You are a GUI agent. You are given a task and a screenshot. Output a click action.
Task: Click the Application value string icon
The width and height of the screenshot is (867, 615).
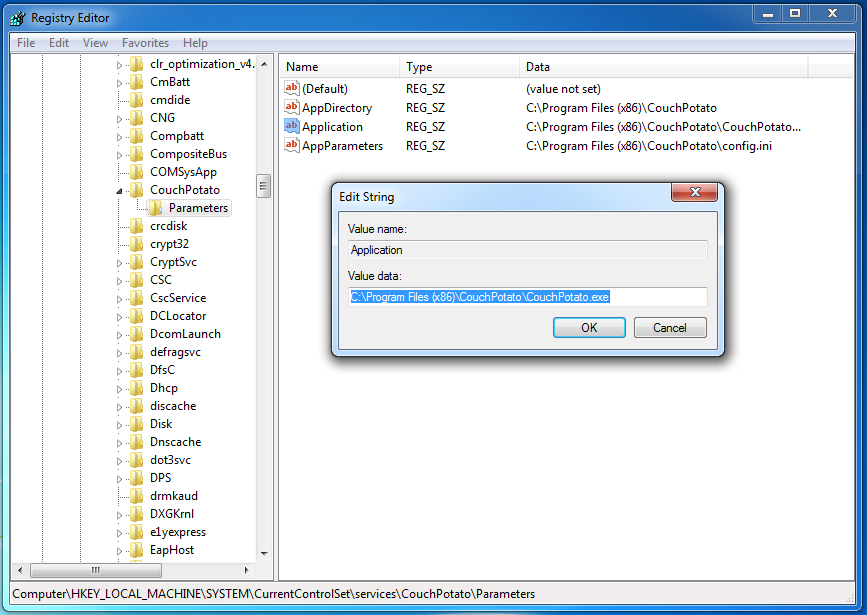coord(291,126)
